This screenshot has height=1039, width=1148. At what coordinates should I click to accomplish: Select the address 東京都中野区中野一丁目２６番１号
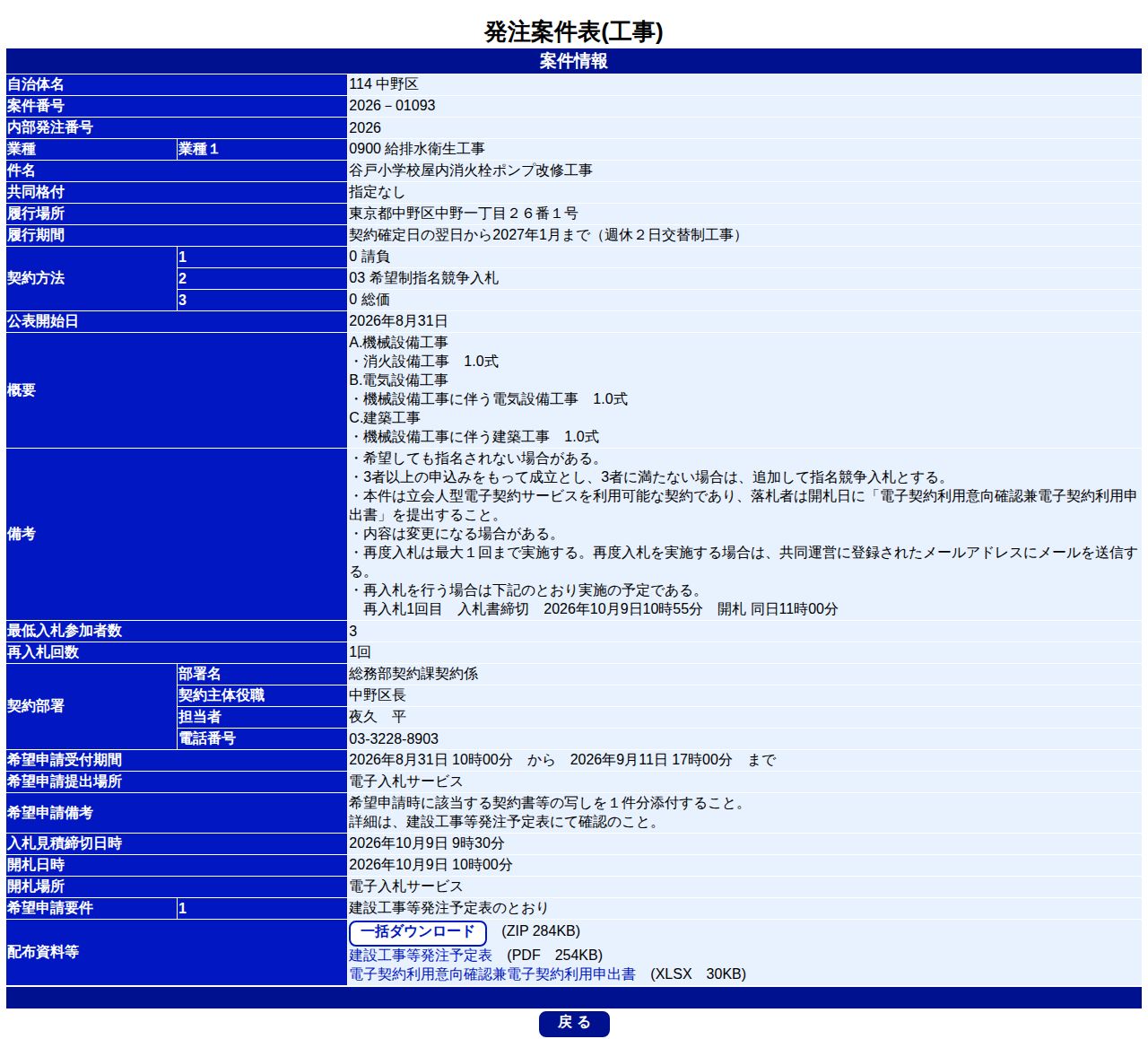[x=464, y=214]
